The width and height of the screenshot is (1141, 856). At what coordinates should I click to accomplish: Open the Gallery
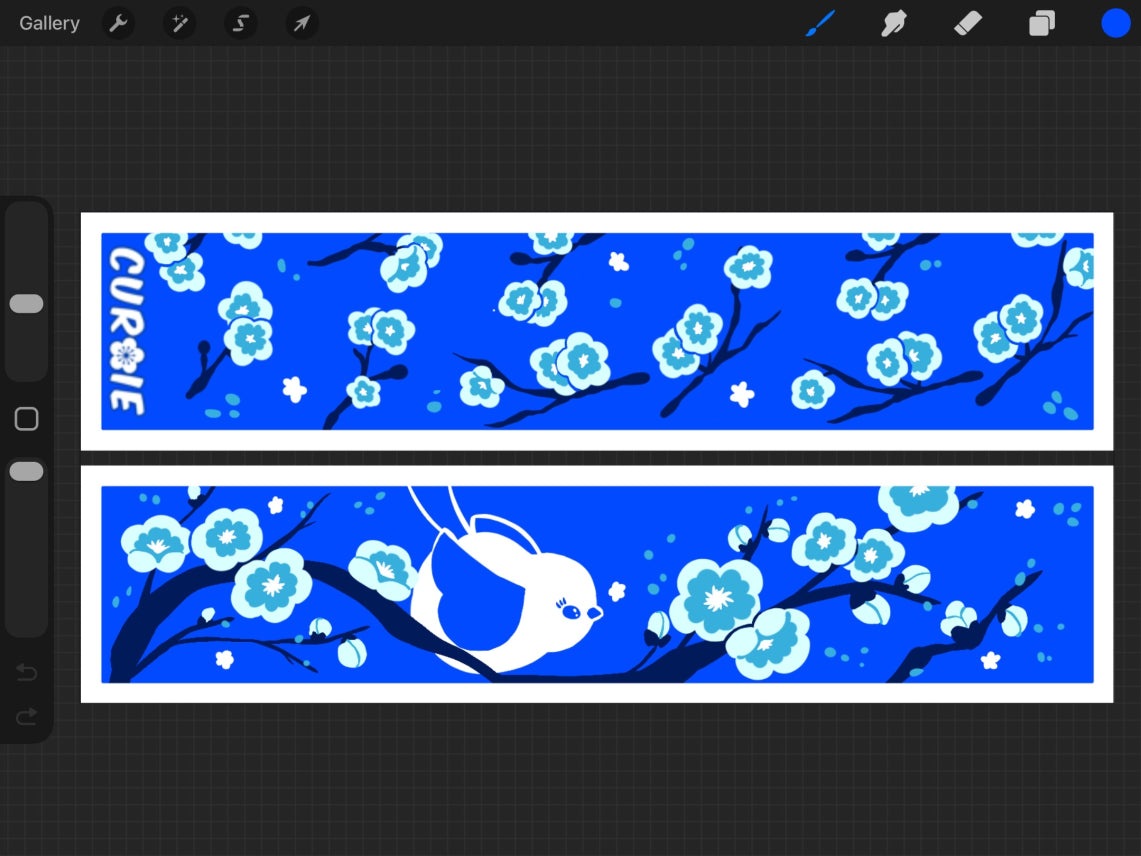[49, 23]
